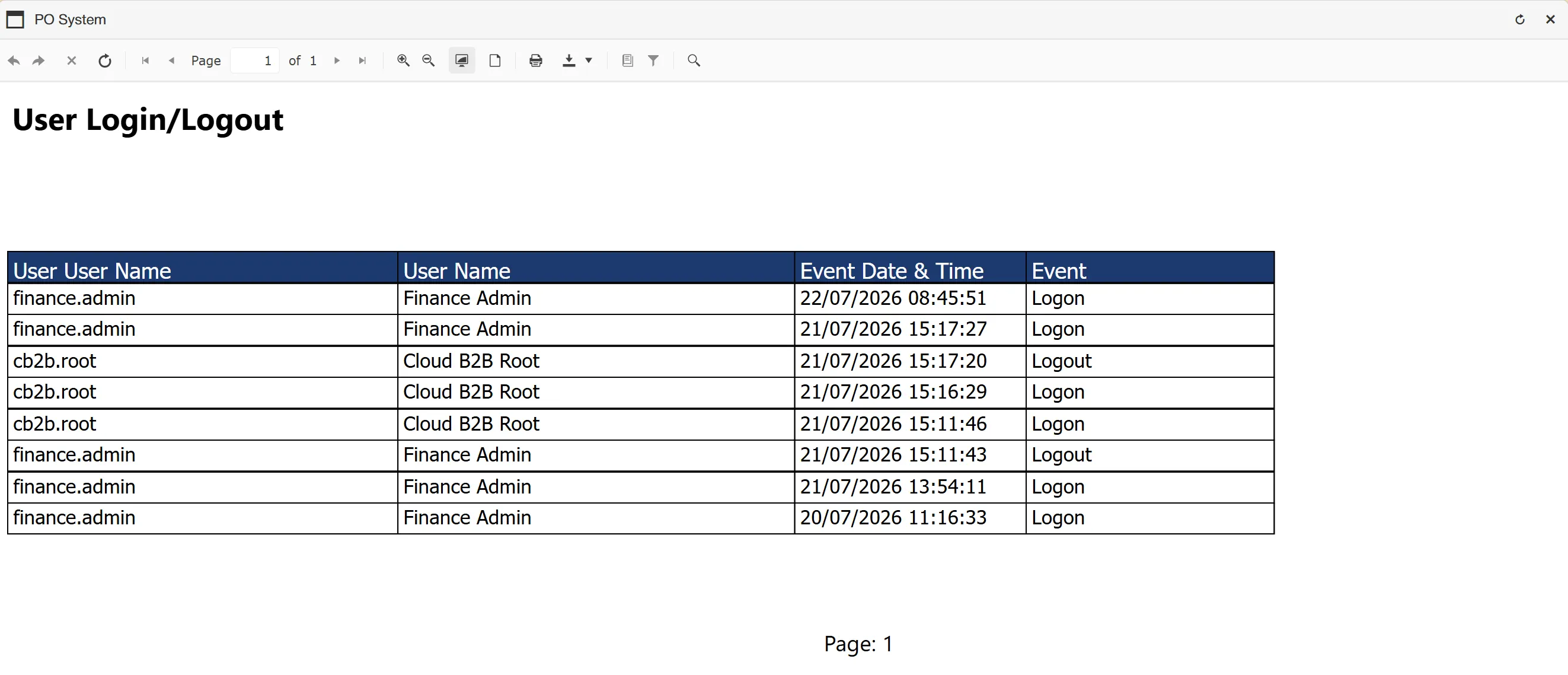This screenshot has height=675, width=1568.
Task: Open the export format dropdown arrow
Action: pyautogui.click(x=589, y=61)
